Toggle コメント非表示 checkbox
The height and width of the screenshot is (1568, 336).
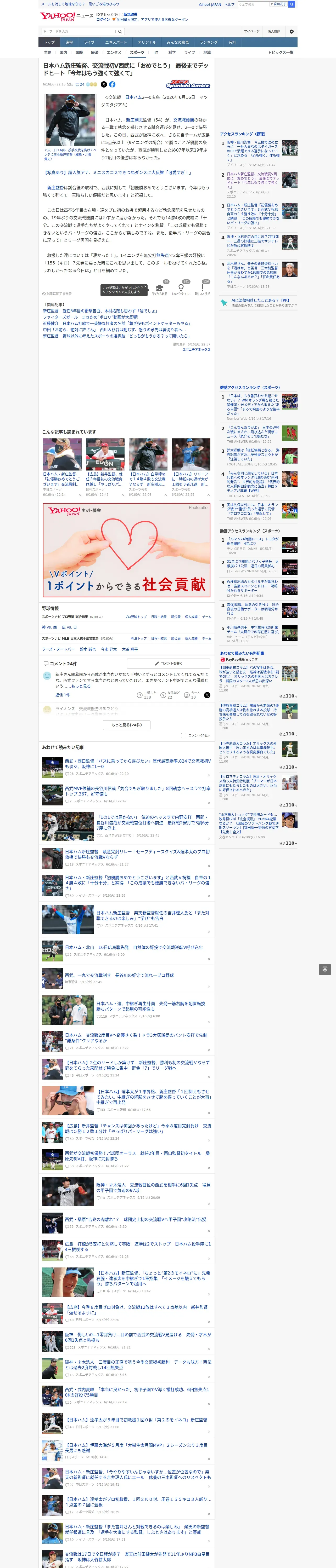click(183, 735)
